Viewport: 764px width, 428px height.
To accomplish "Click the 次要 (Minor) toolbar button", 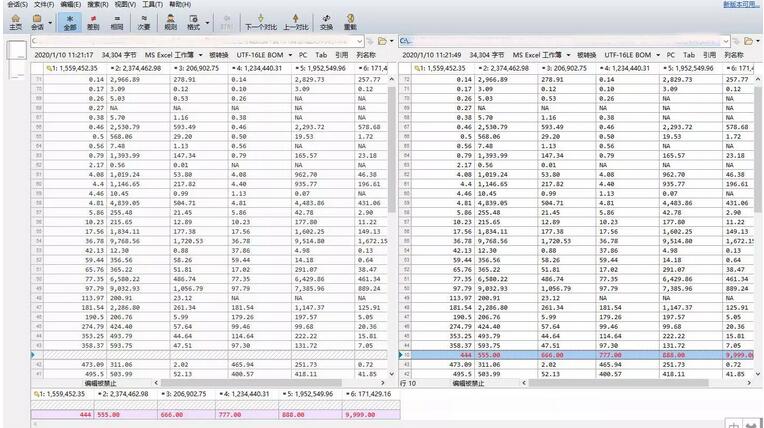I will 144,21.
